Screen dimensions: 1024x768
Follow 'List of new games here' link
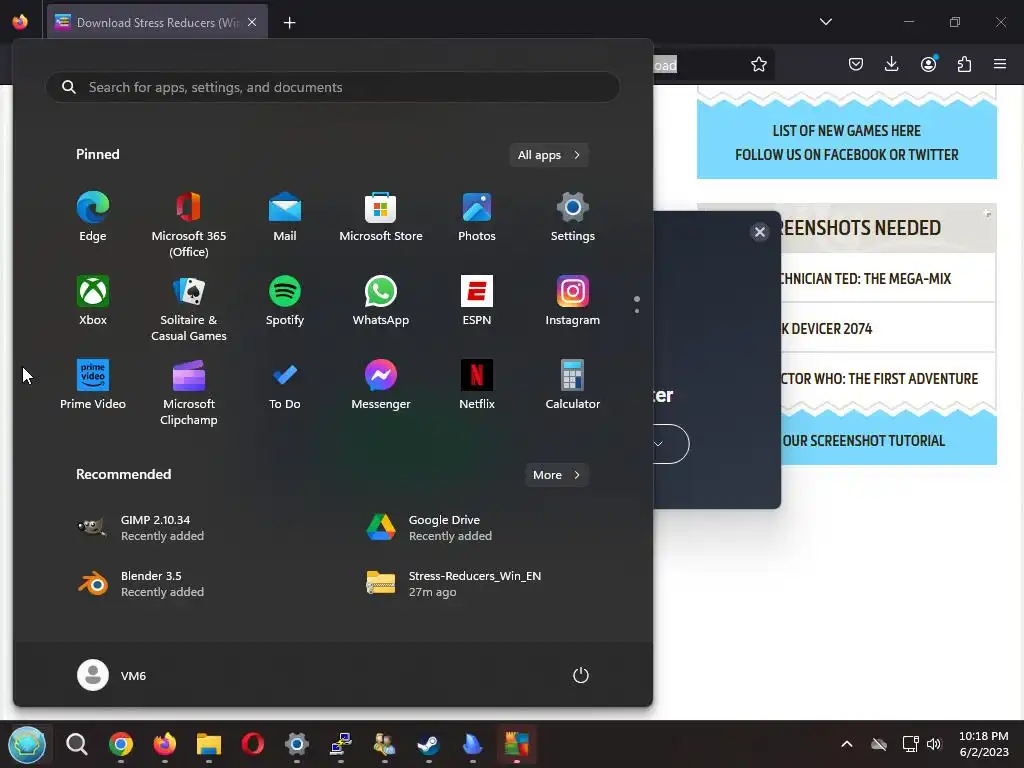point(846,131)
